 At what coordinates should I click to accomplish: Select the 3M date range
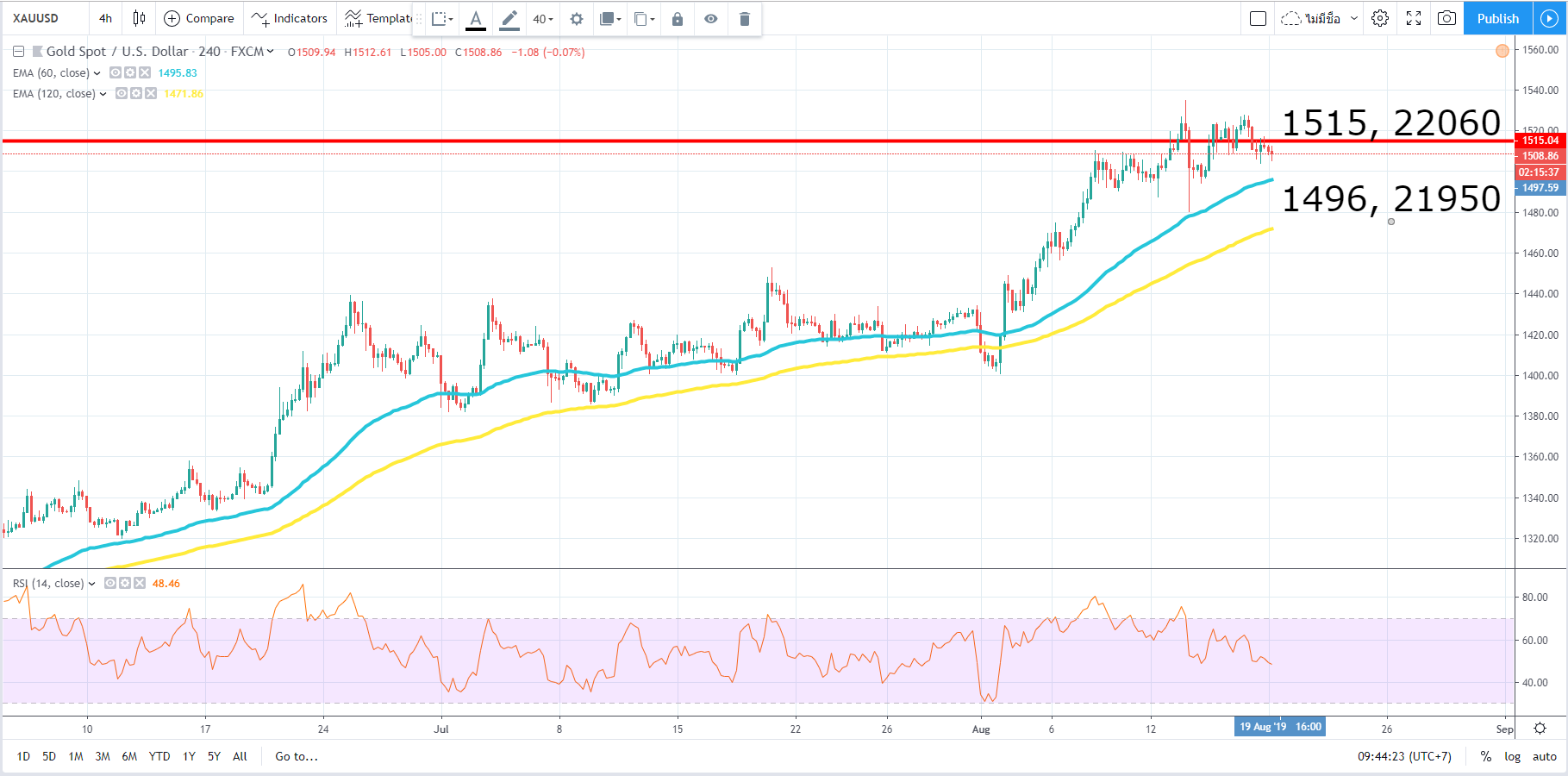pos(103,756)
